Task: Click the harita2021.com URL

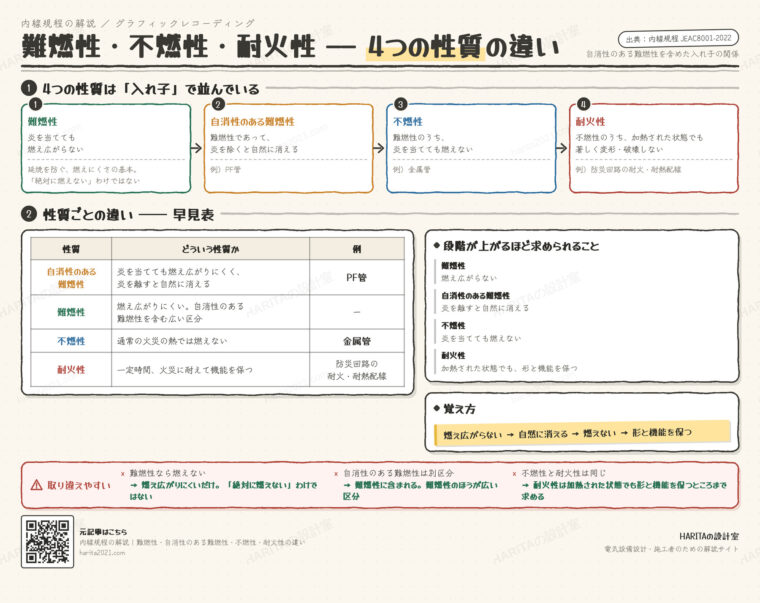Action: 102,553
